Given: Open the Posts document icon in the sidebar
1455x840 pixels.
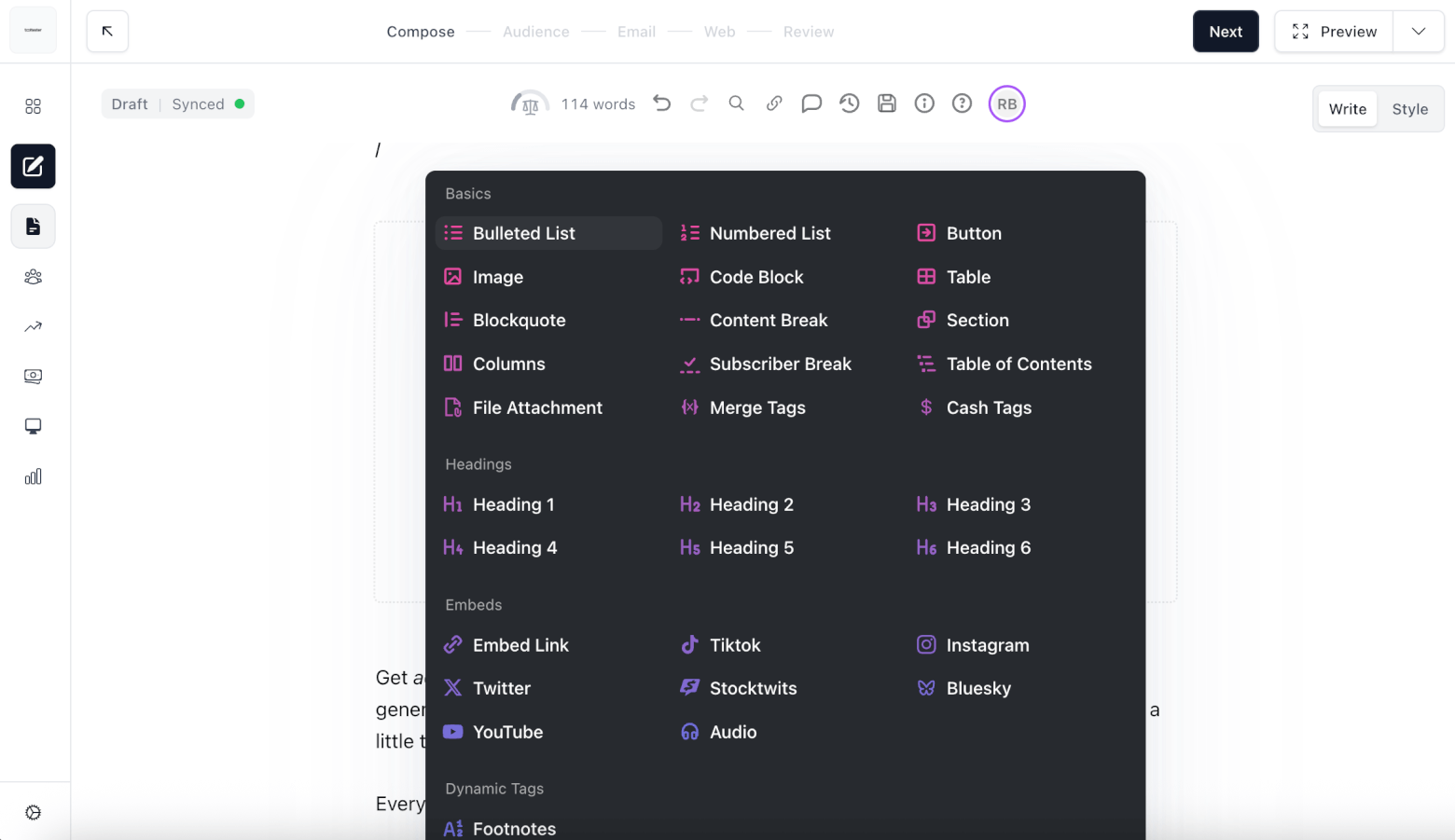Looking at the screenshot, I should click(x=33, y=226).
